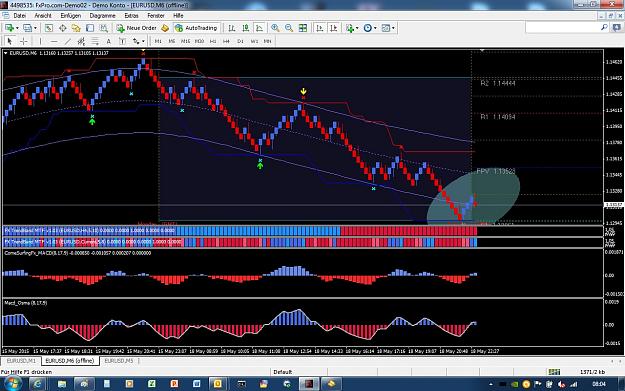Toggle the Terminal panel icon
This screenshot has height=391, width=625.
[x=90, y=28]
